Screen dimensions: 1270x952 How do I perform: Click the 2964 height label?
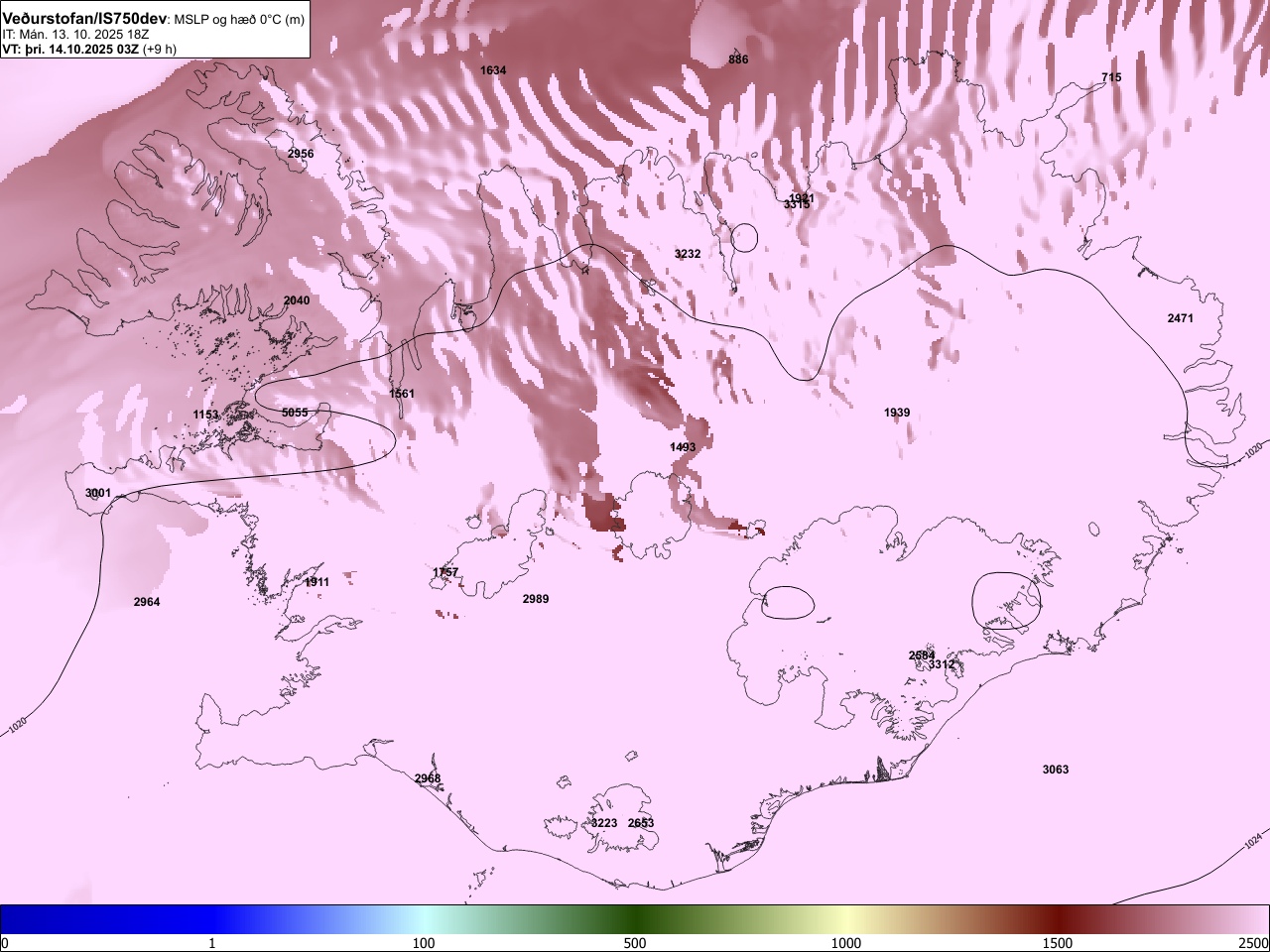click(147, 602)
